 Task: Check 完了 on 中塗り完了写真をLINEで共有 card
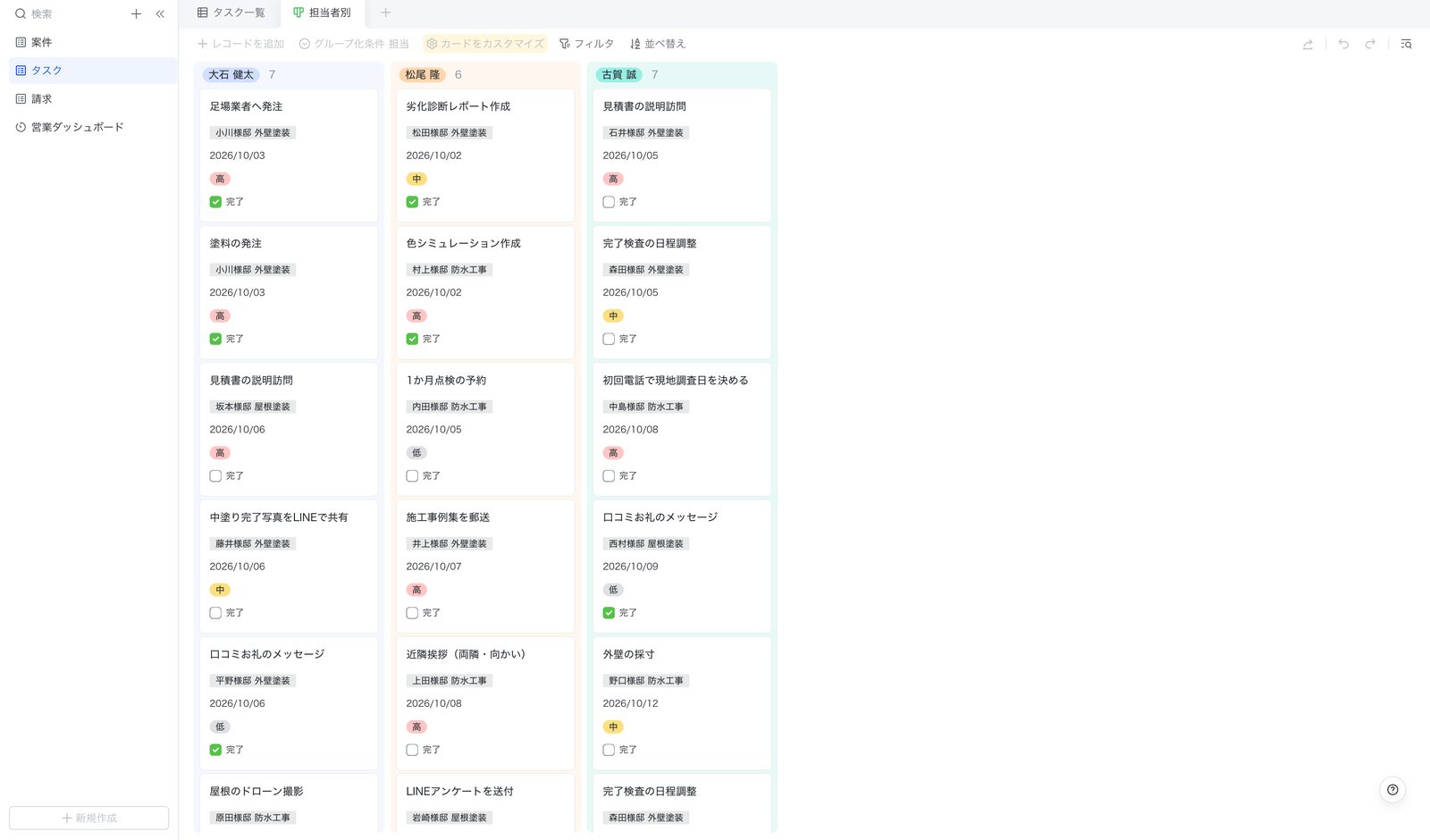point(215,613)
